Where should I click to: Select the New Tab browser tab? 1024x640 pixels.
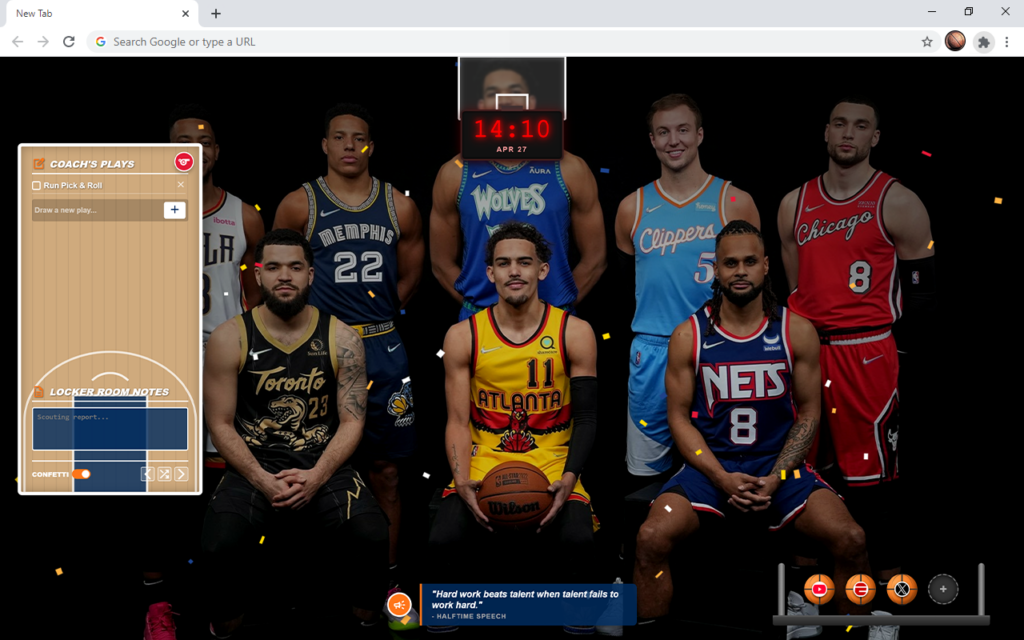(x=95, y=14)
